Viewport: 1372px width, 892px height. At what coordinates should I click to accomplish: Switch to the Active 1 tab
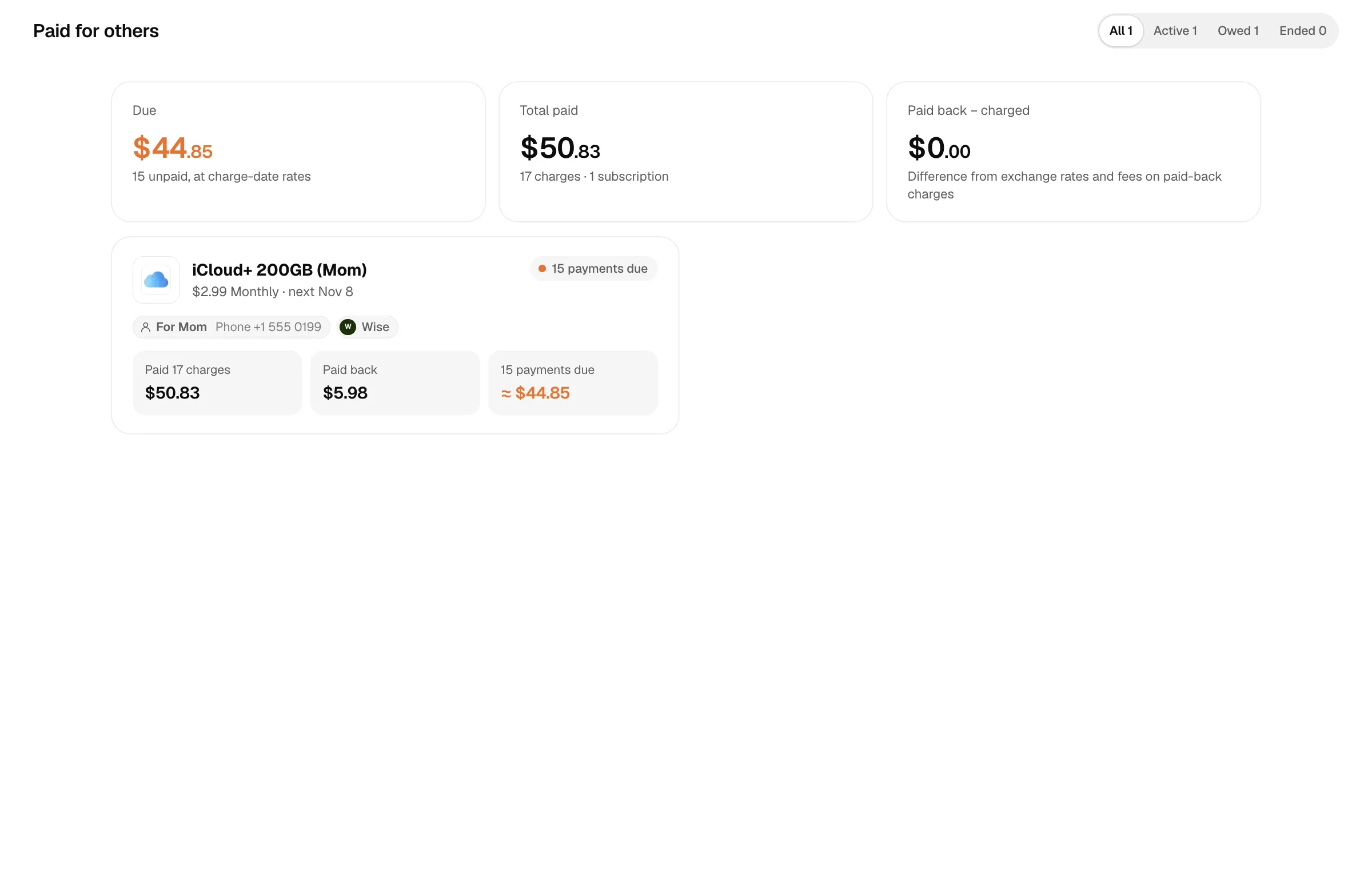1175,30
